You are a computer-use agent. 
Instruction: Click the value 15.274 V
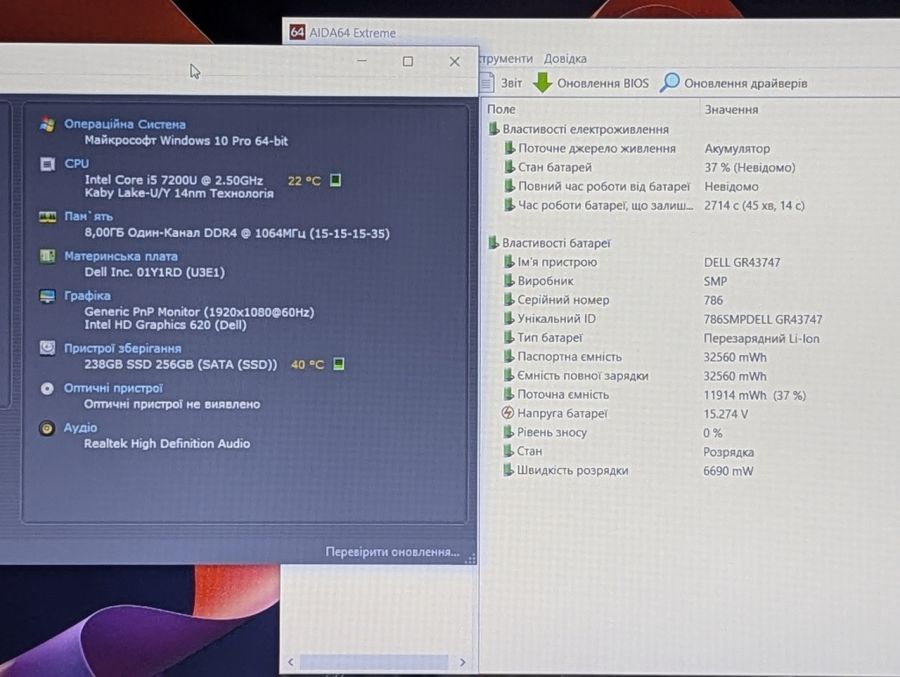(726, 414)
